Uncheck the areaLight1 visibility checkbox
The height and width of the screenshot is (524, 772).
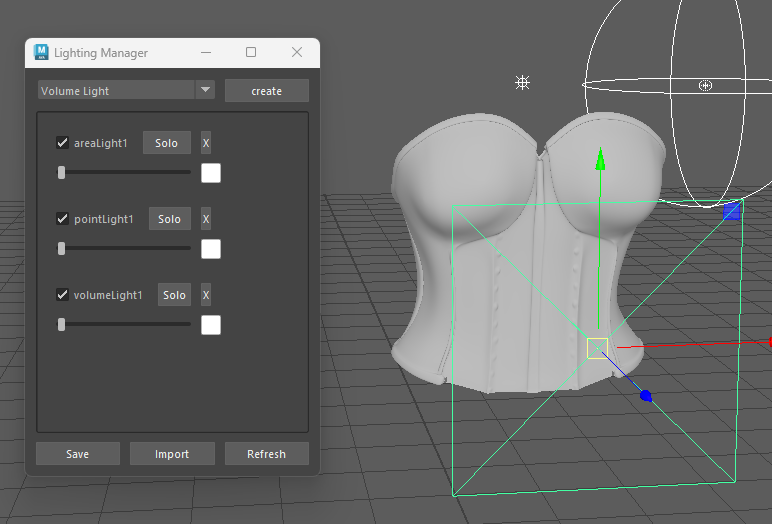63,143
